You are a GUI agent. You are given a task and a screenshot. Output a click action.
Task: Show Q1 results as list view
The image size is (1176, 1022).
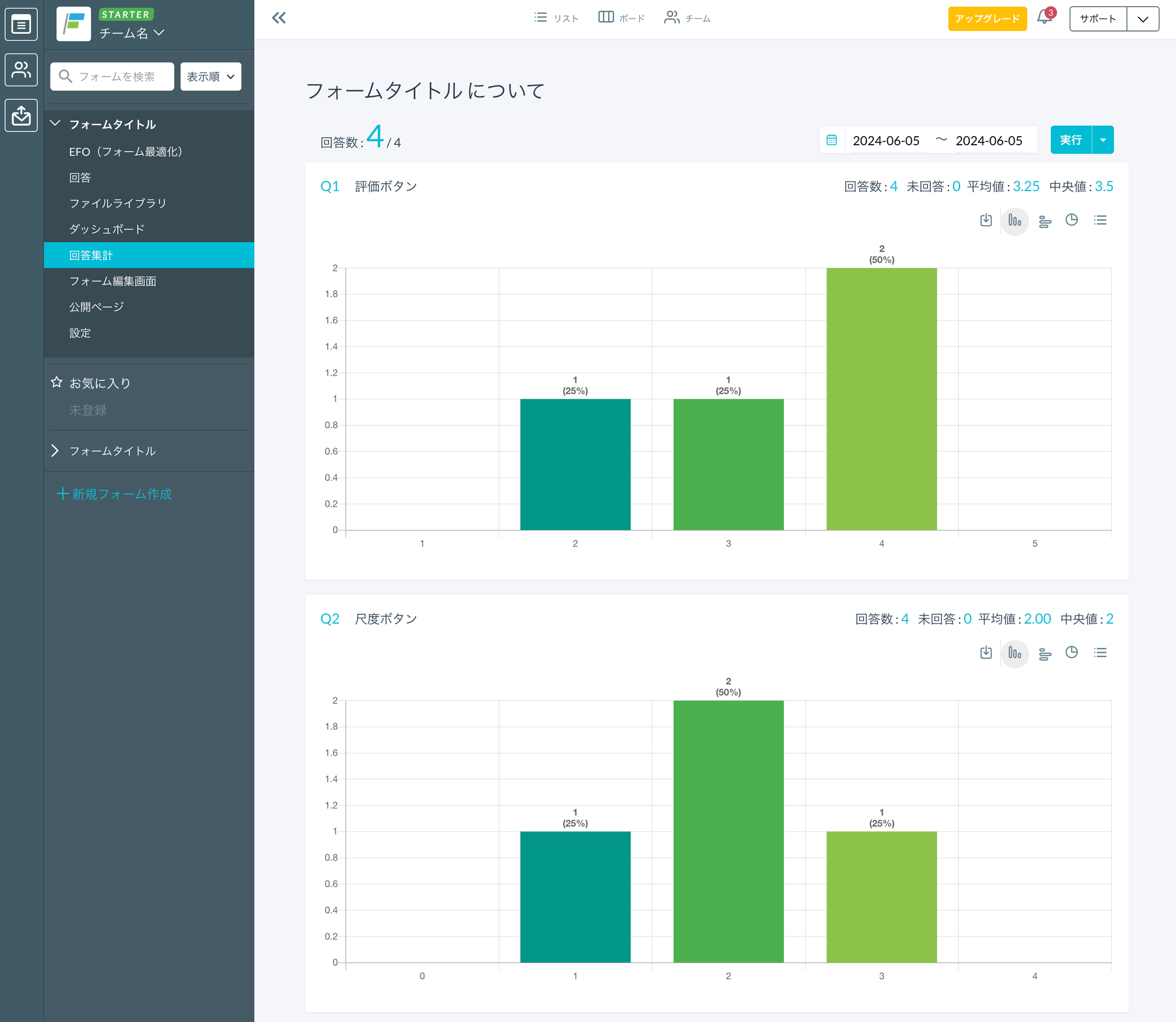point(1100,220)
